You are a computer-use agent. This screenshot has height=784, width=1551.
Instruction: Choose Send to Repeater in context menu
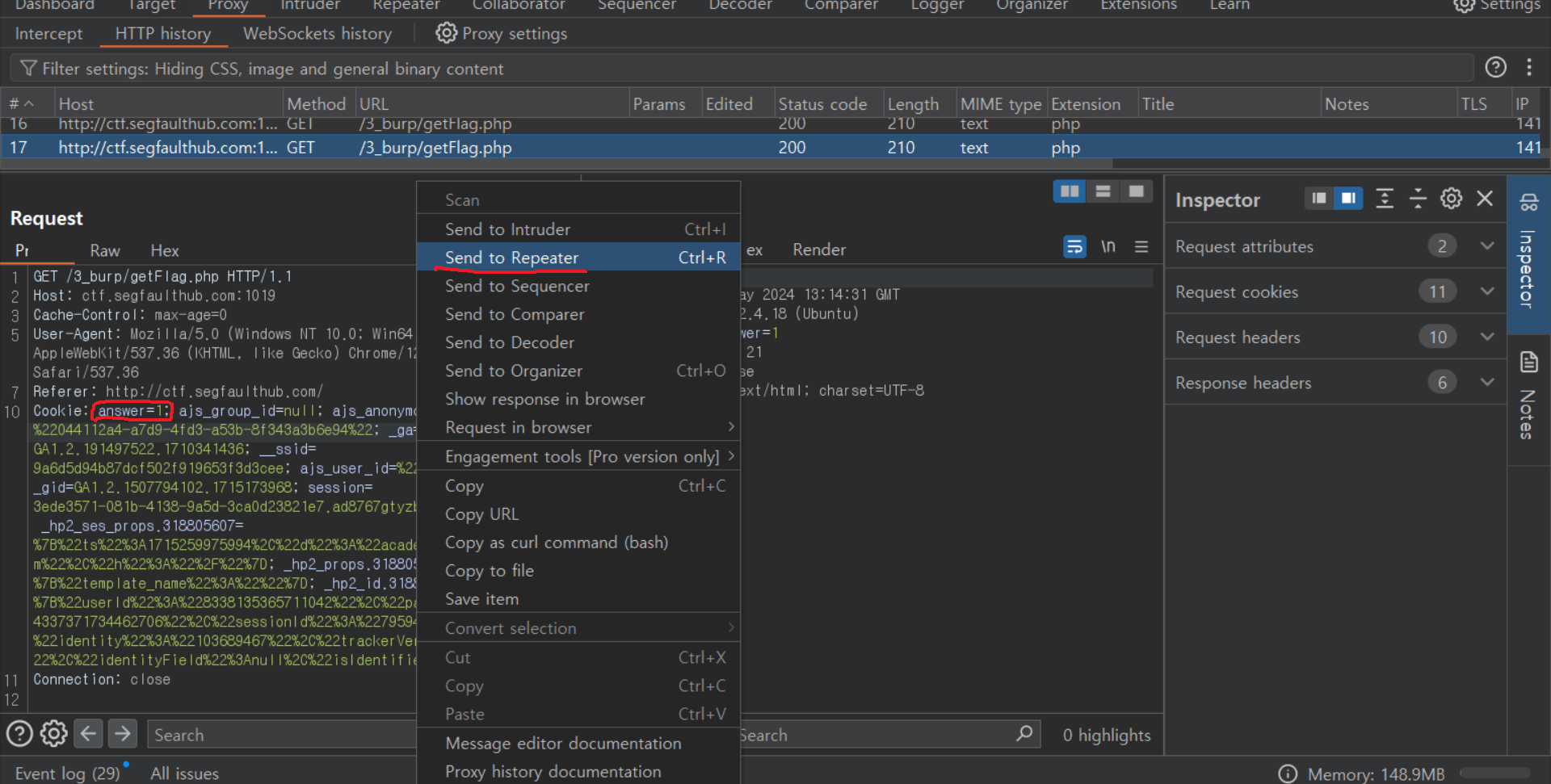[578, 257]
